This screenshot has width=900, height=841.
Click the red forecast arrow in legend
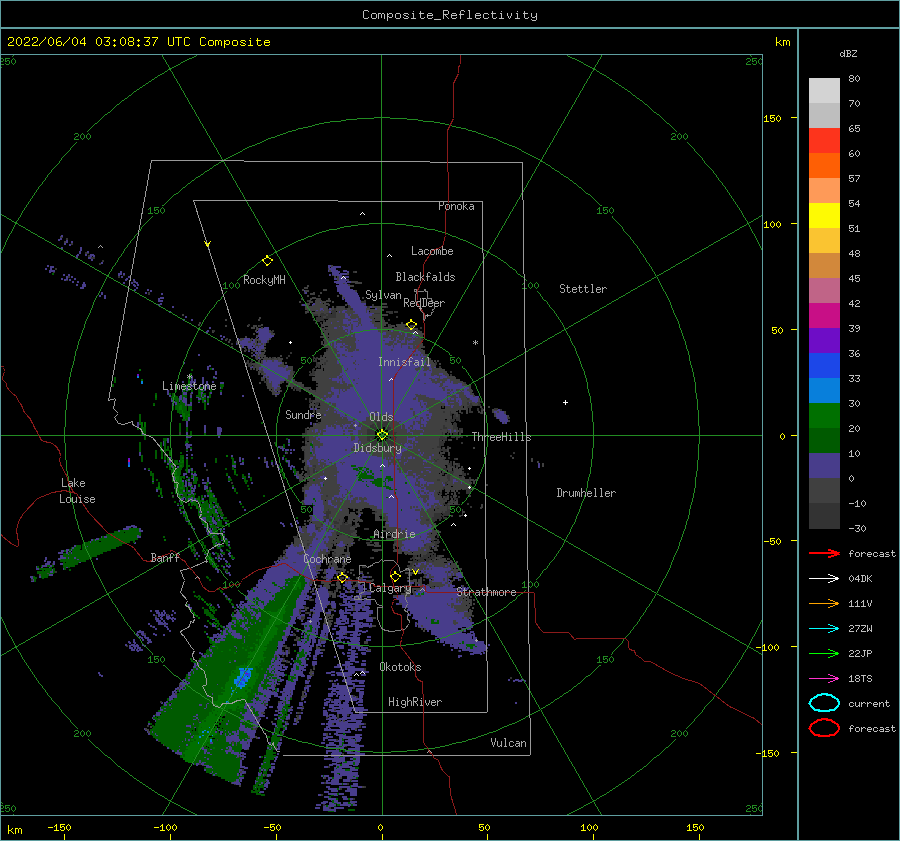coord(824,553)
